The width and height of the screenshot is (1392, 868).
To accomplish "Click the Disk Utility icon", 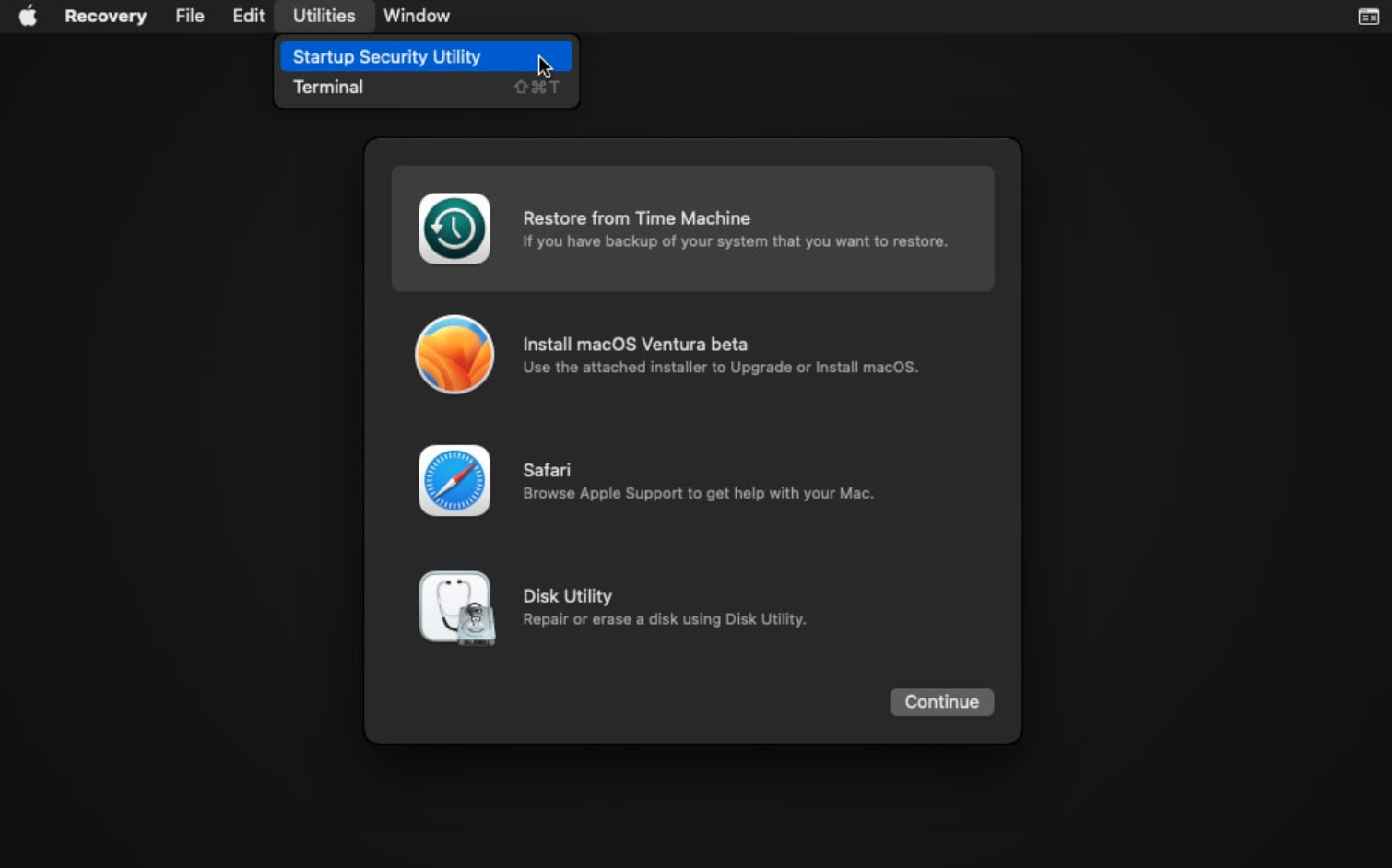I will 454,606.
